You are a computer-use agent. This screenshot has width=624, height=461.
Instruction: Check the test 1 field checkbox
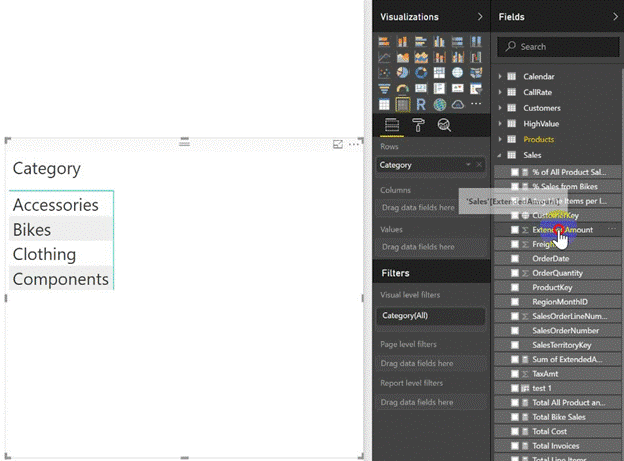(515, 388)
